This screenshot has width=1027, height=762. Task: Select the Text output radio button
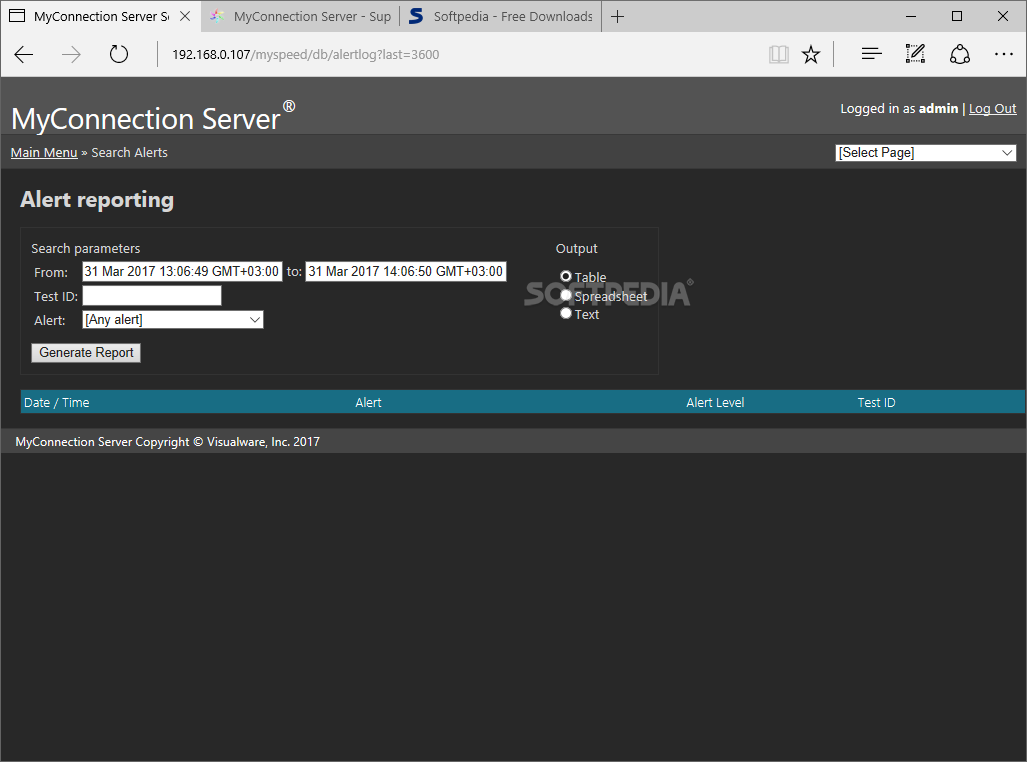[x=566, y=313]
